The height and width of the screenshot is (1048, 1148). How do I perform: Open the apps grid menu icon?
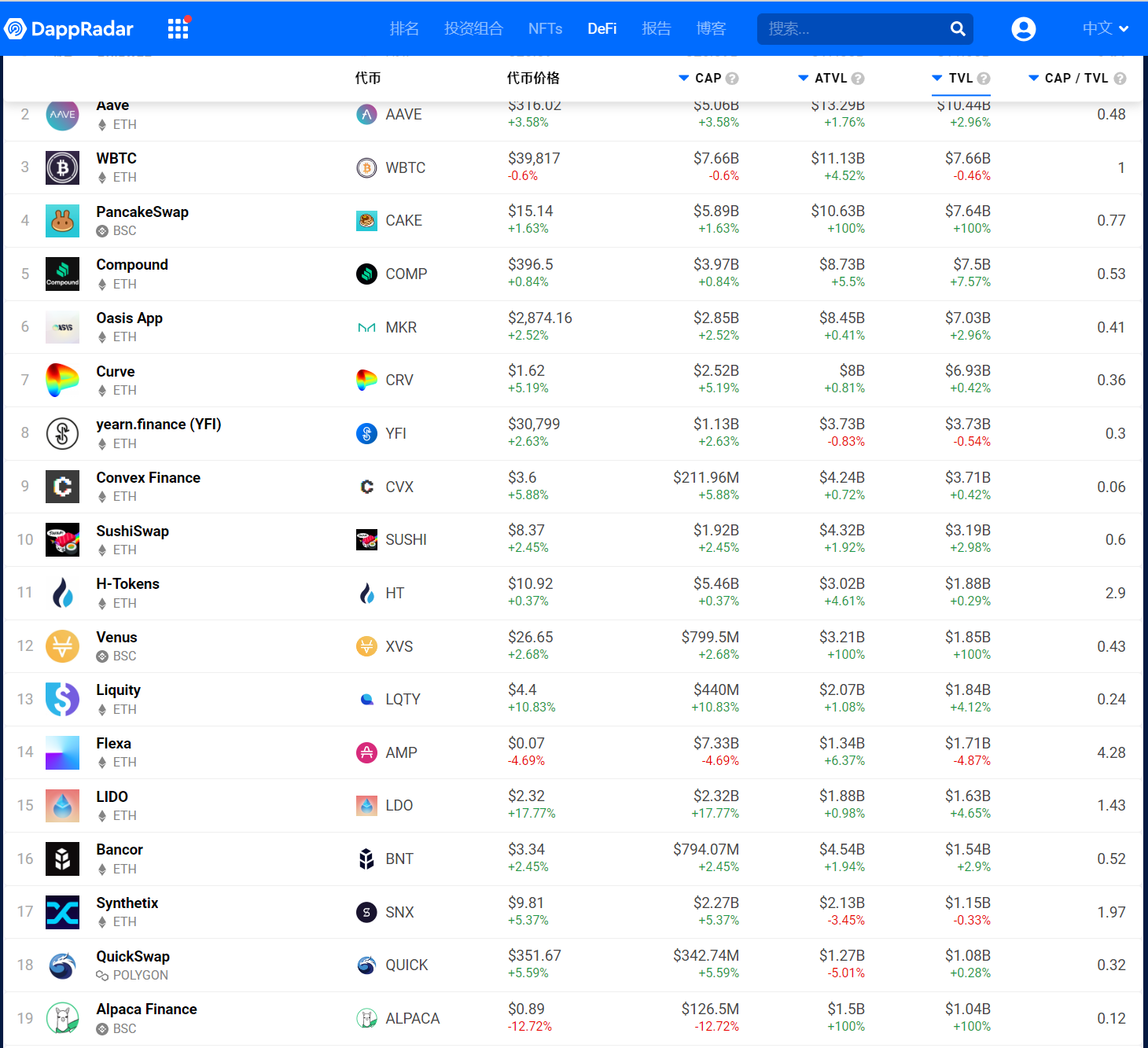pos(178,28)
